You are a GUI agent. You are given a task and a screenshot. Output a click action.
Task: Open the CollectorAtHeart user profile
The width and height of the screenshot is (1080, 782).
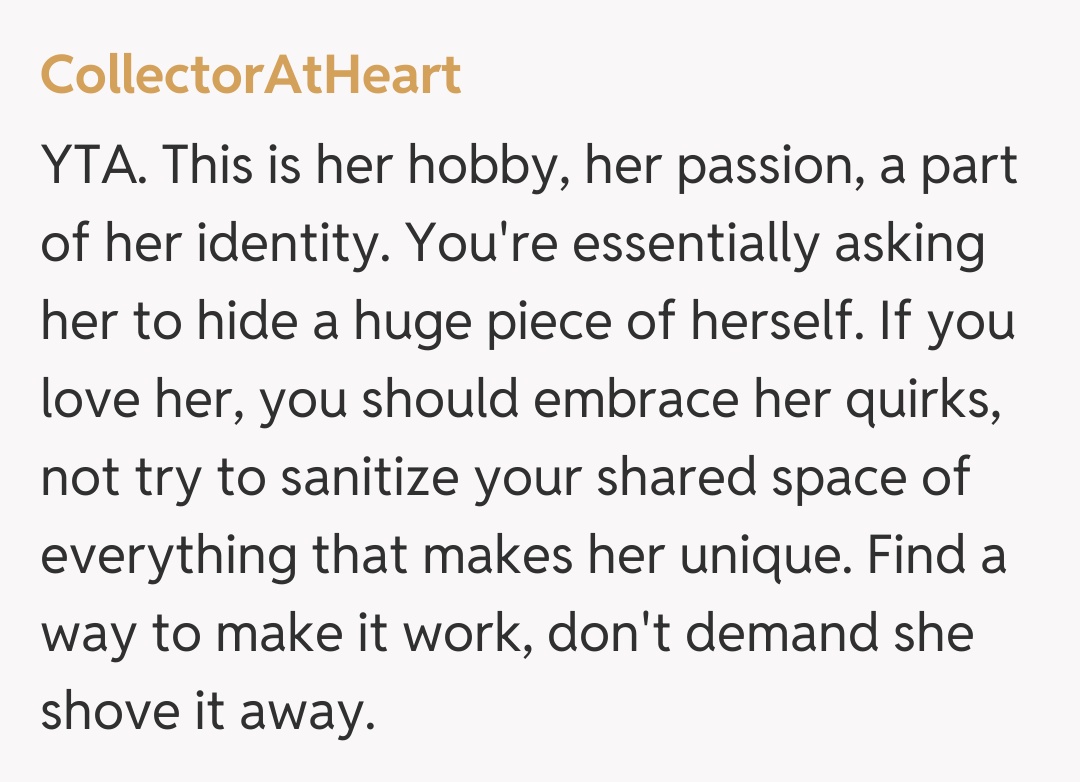coord(250,76)
